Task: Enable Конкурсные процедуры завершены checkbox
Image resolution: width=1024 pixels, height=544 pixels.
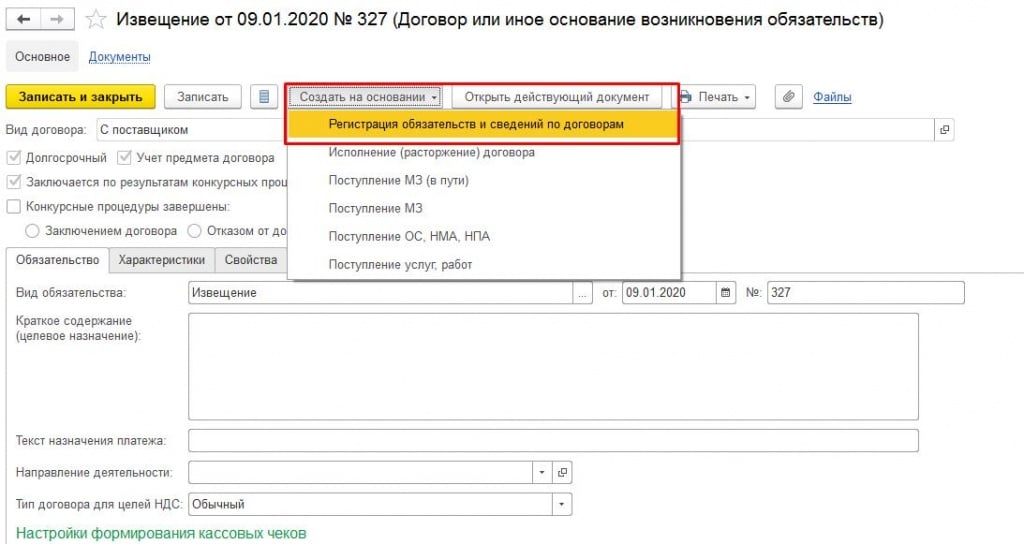Action: (13, 207)
